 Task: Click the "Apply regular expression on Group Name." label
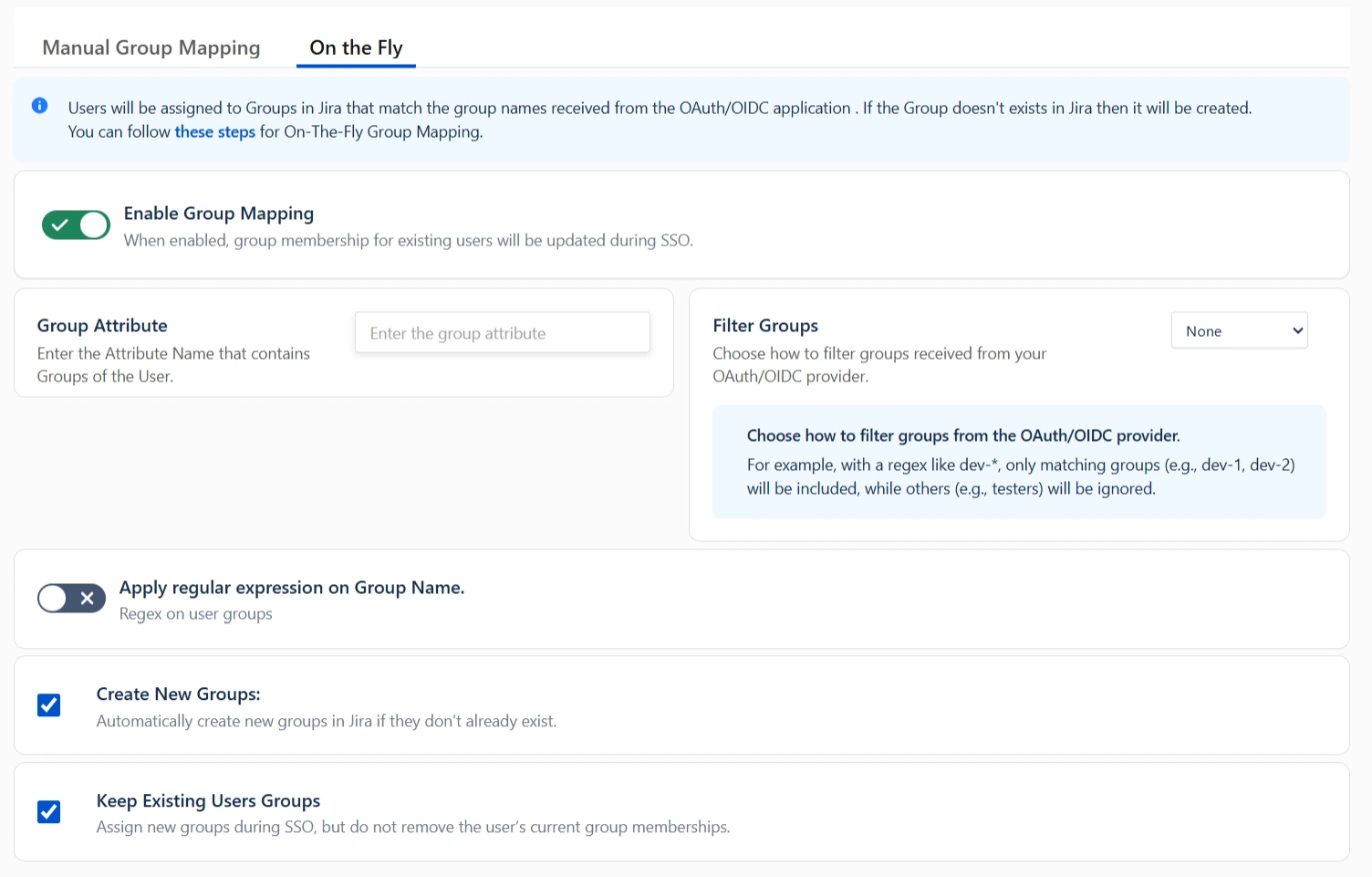click(x=292, y=588)
